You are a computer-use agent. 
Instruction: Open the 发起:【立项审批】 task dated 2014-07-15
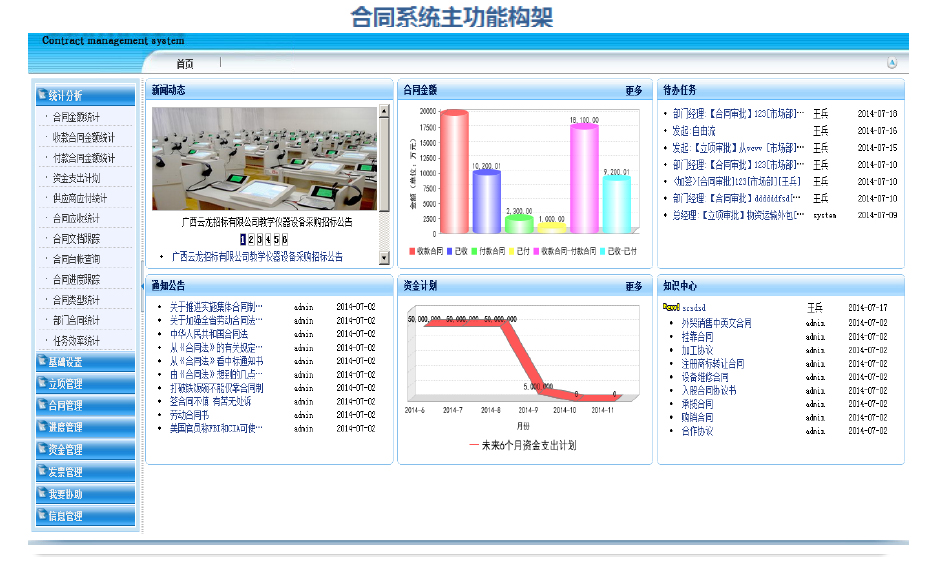click(x=738, y=147)
